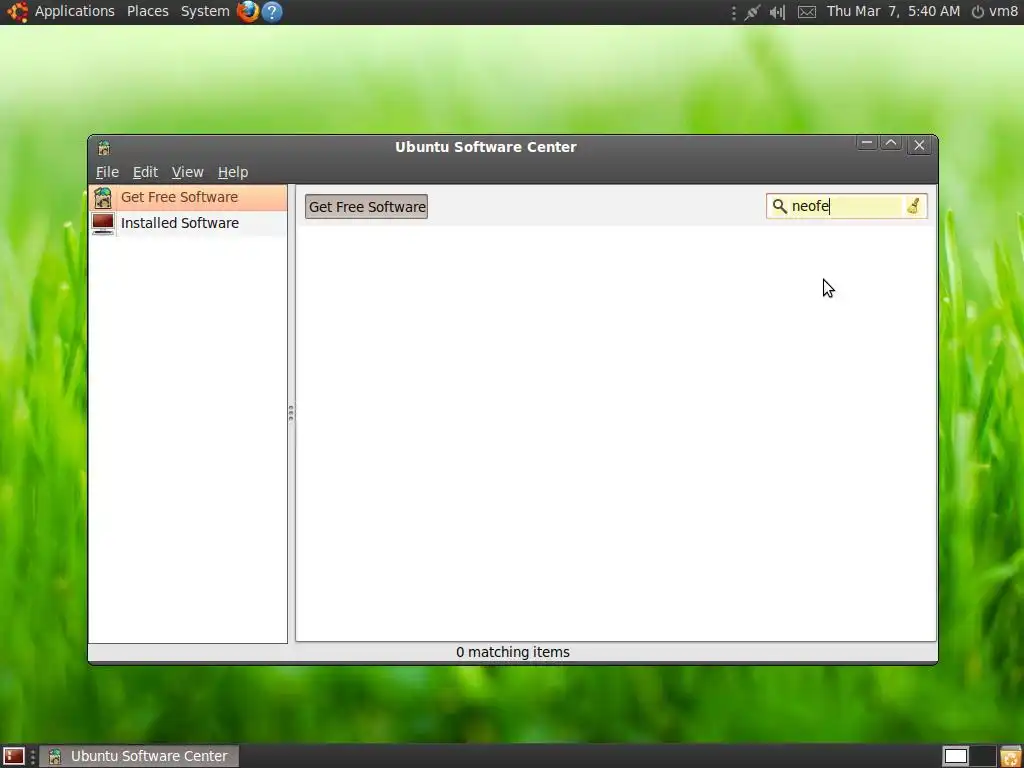Click the '0 matching items' status text

point(513,652)
